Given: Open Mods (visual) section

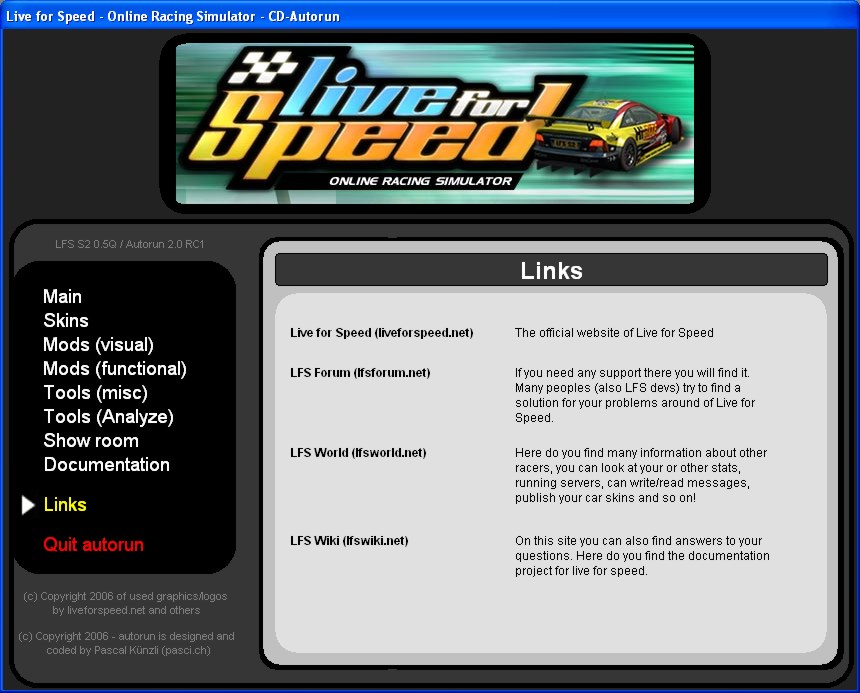Looking at the screenshot, I should (x=98, y=345).
